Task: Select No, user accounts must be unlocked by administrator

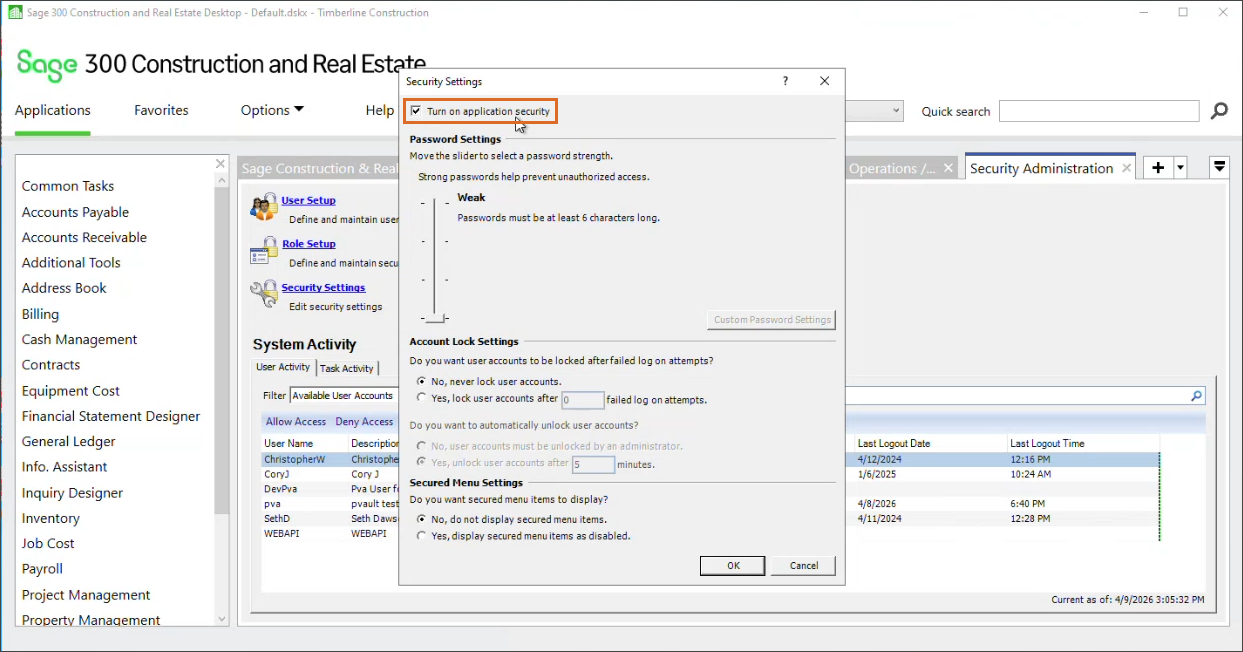Action: (x=421, y=446)
